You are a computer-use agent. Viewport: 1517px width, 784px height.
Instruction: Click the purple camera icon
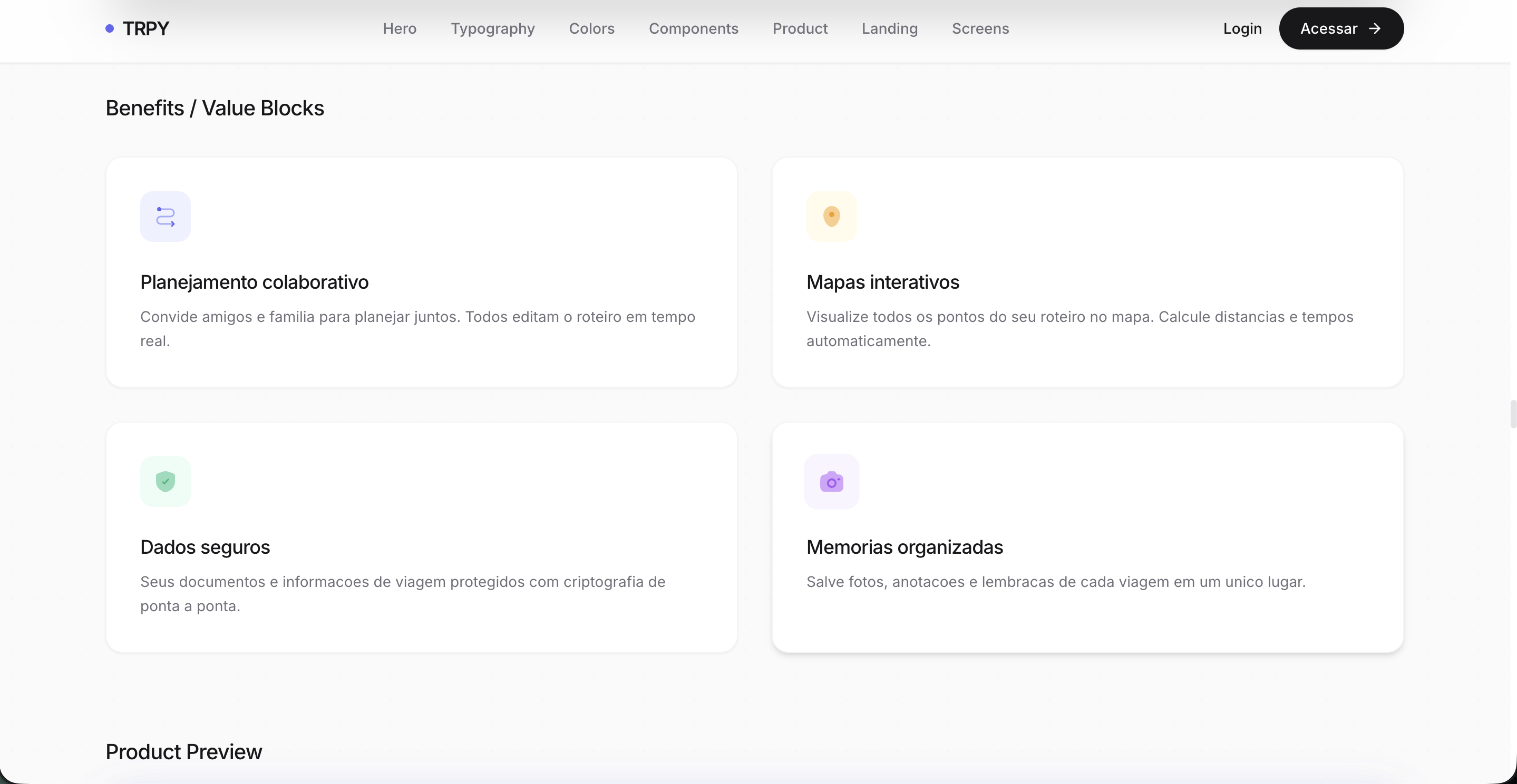[x=832, y=482]
